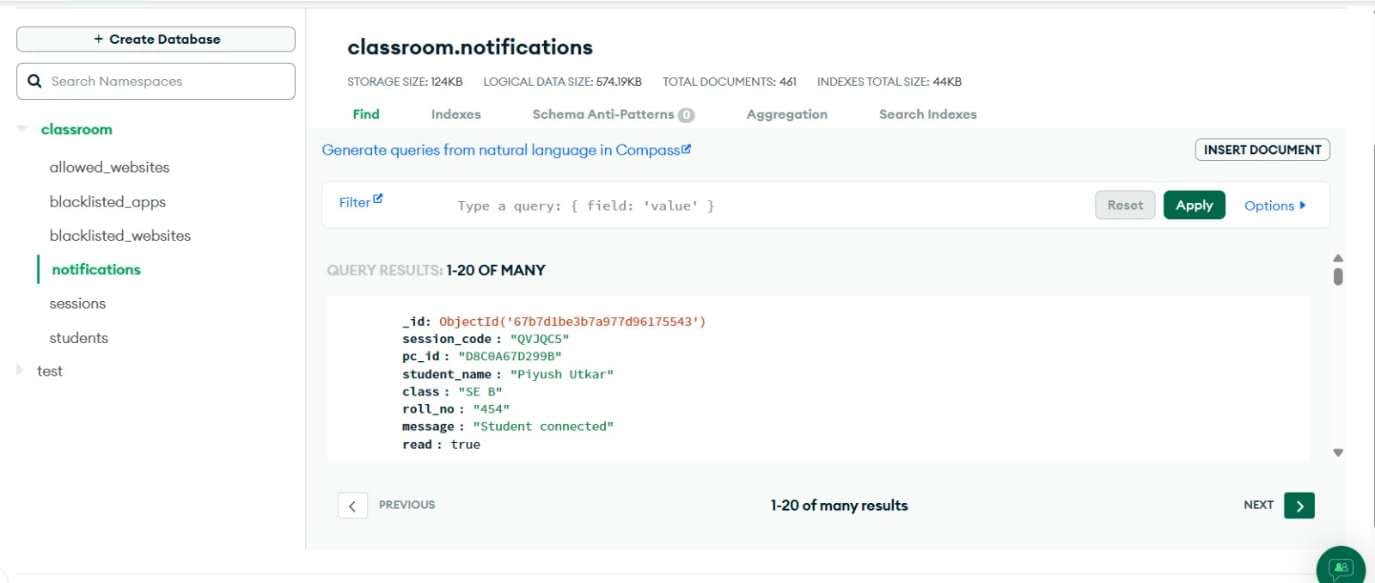Click the Apply query button
The height and width of the screenshot is (583, 1375).
coord(1194,205)
